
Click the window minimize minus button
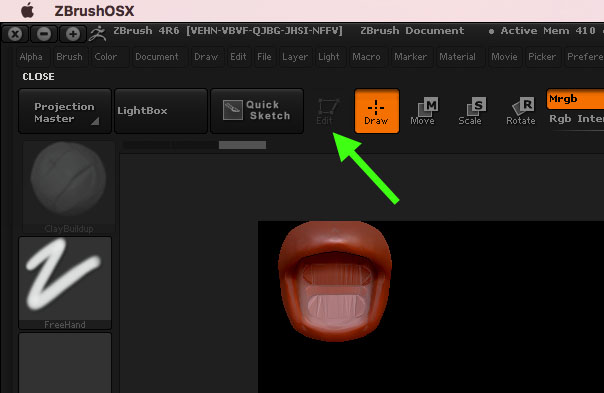[44, 34]
